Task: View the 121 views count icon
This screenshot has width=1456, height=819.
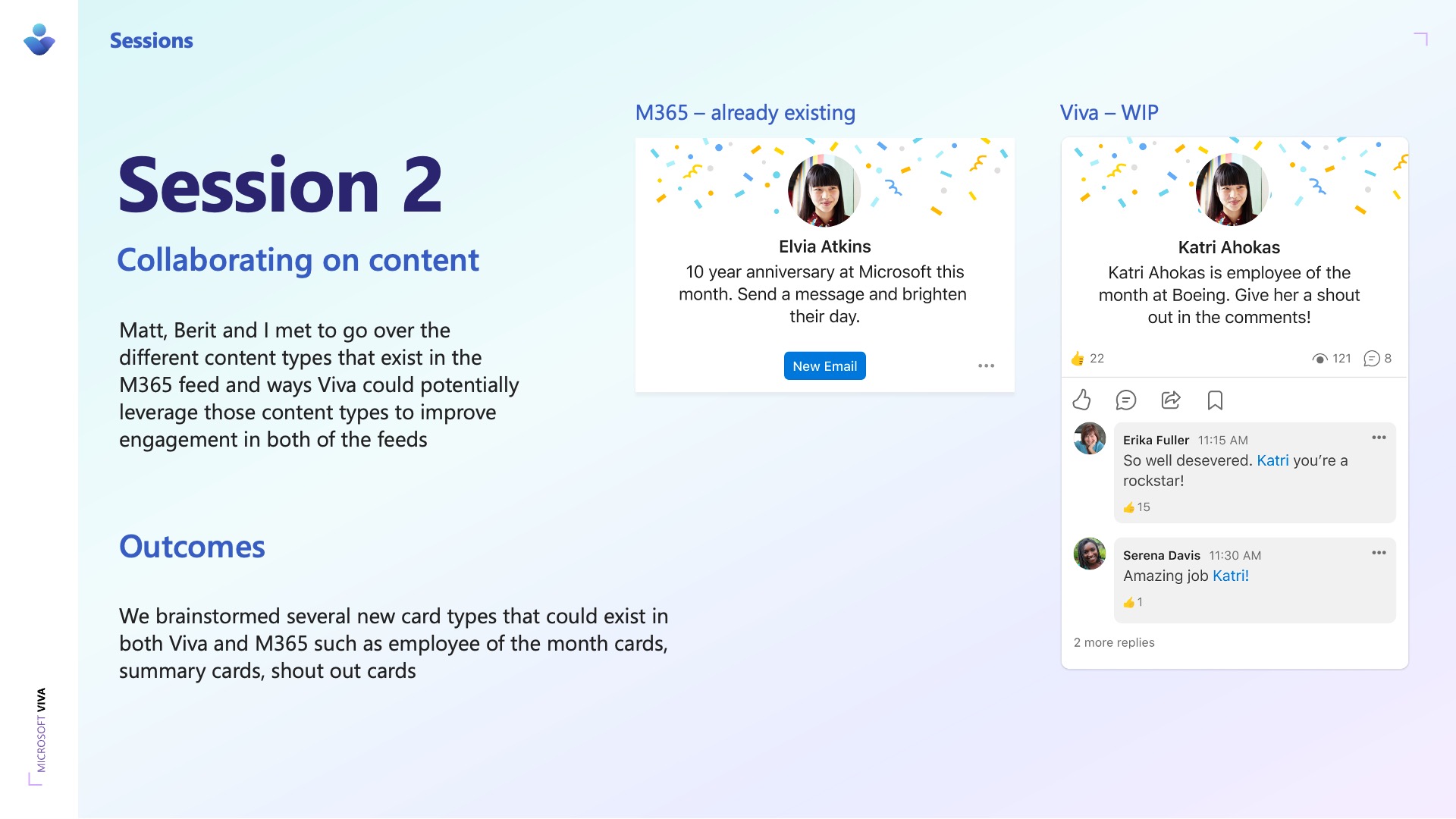Action: pos(1319,359)
